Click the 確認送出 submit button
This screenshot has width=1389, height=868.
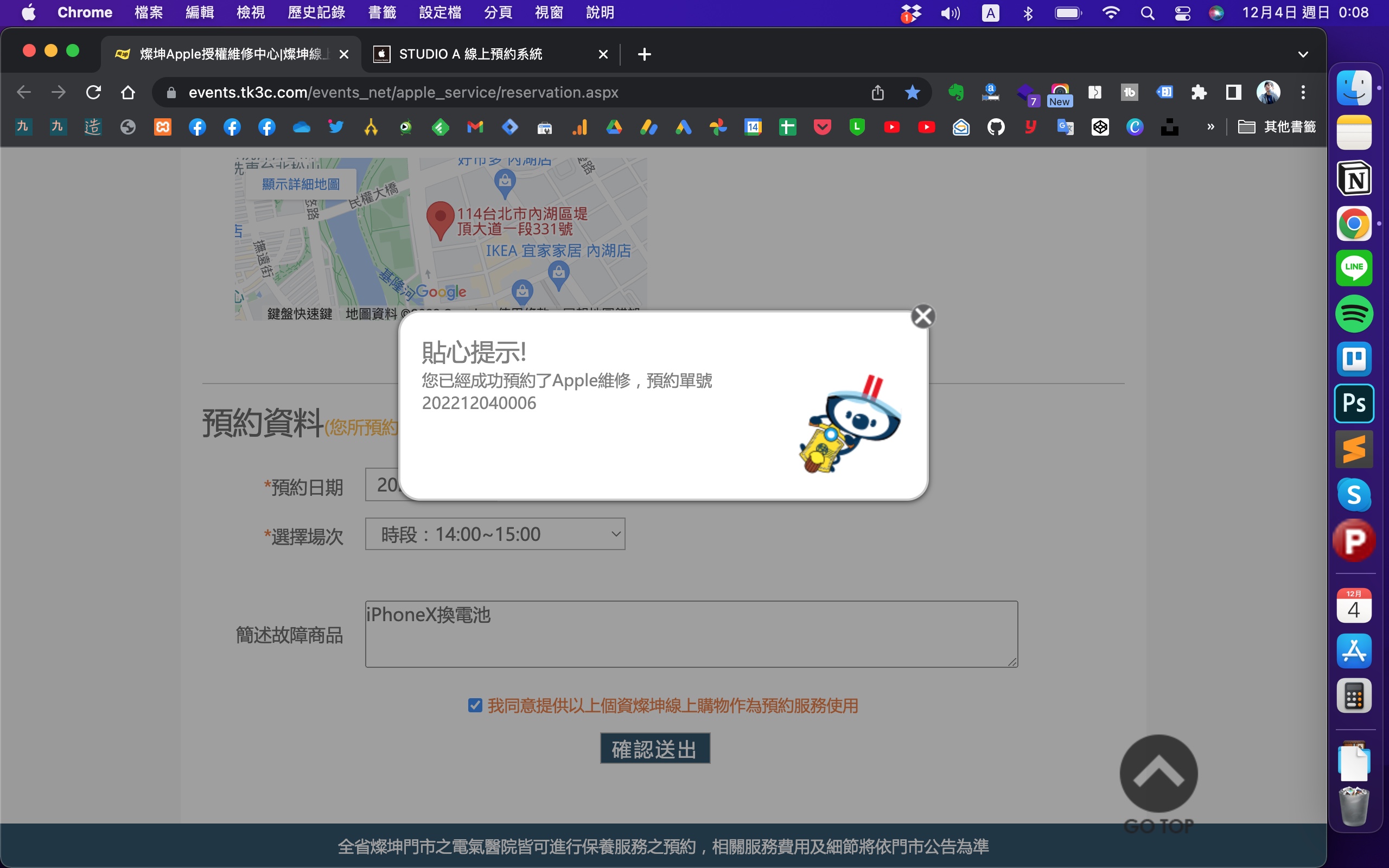click(x=655, y=749)
